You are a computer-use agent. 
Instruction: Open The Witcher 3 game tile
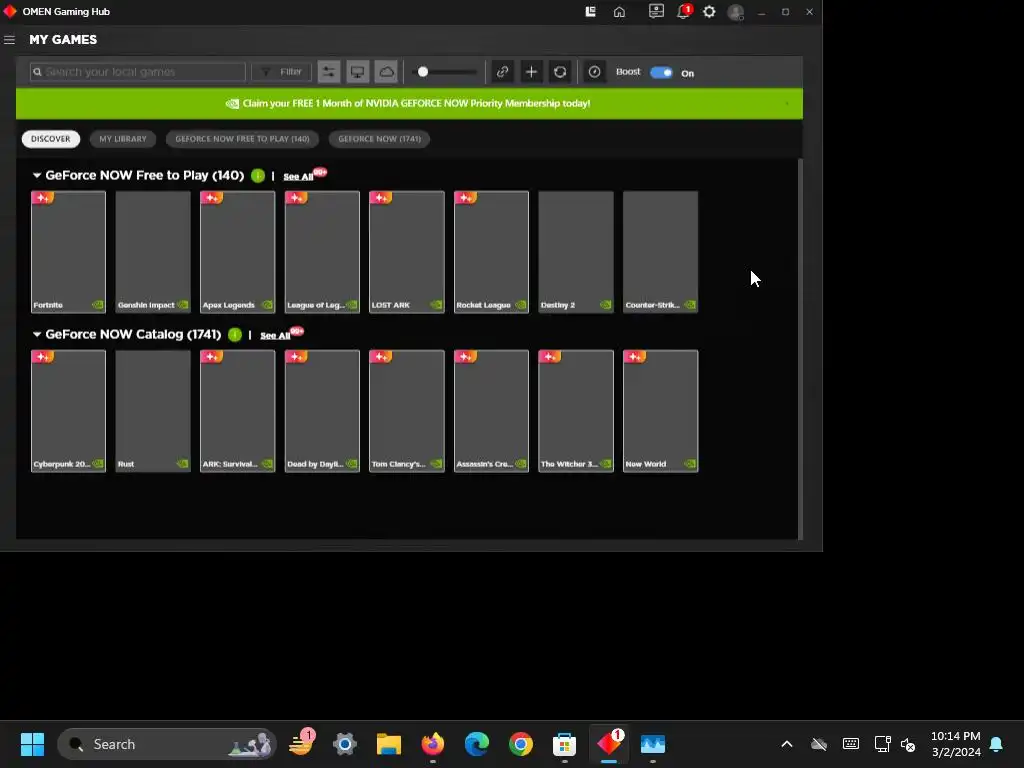pyautogui.click(x=576, y=411)
